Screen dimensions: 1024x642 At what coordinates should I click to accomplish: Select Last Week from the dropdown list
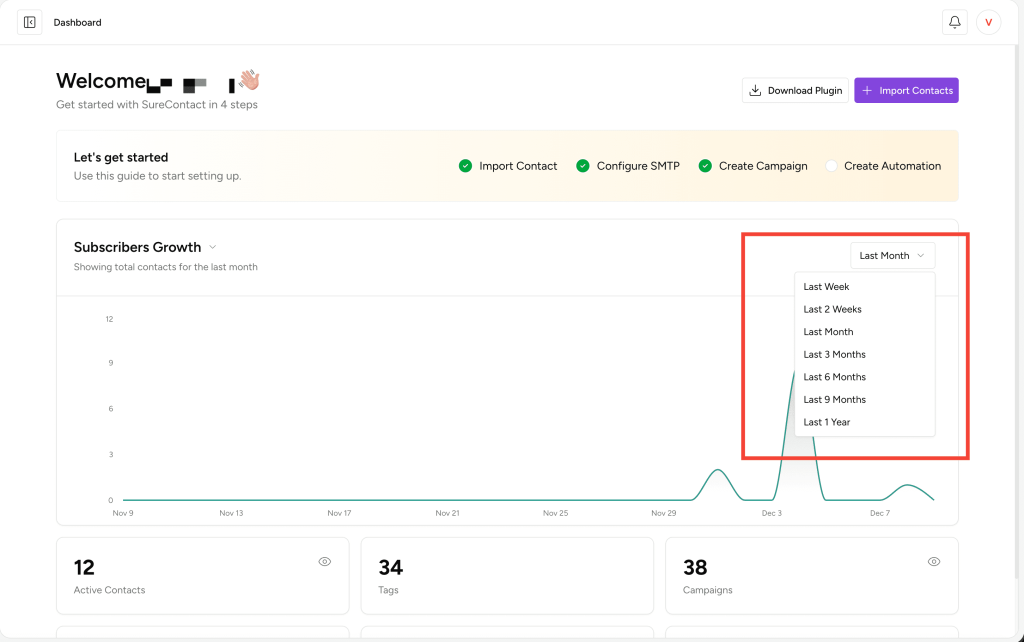pyautogui.click(x=826, y=287)
